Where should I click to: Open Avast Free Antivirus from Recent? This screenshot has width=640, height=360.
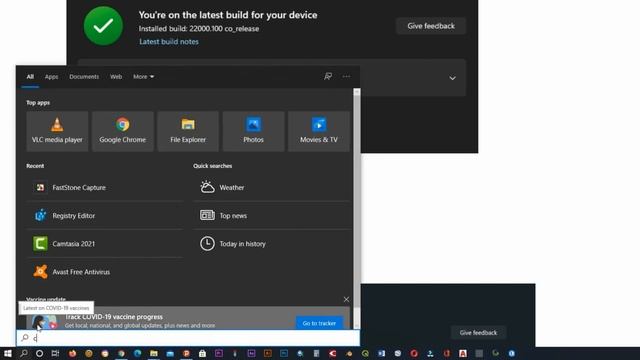tap(105, 272)
